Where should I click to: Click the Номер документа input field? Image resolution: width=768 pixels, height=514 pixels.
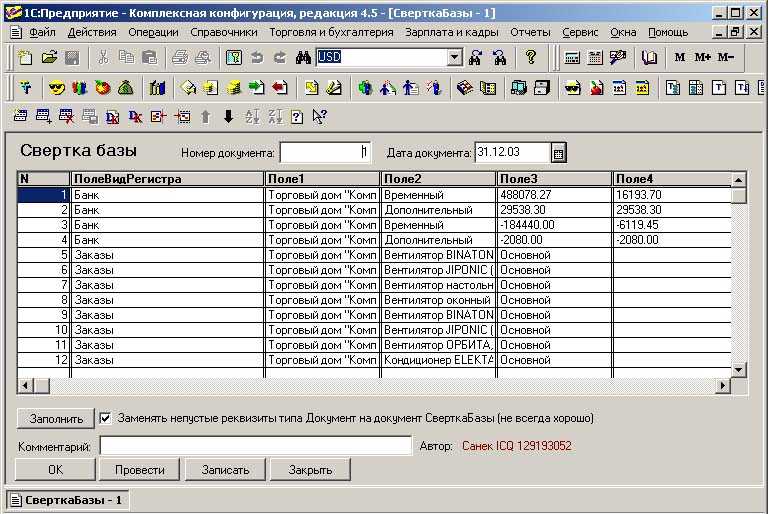[x=325, y=152]
